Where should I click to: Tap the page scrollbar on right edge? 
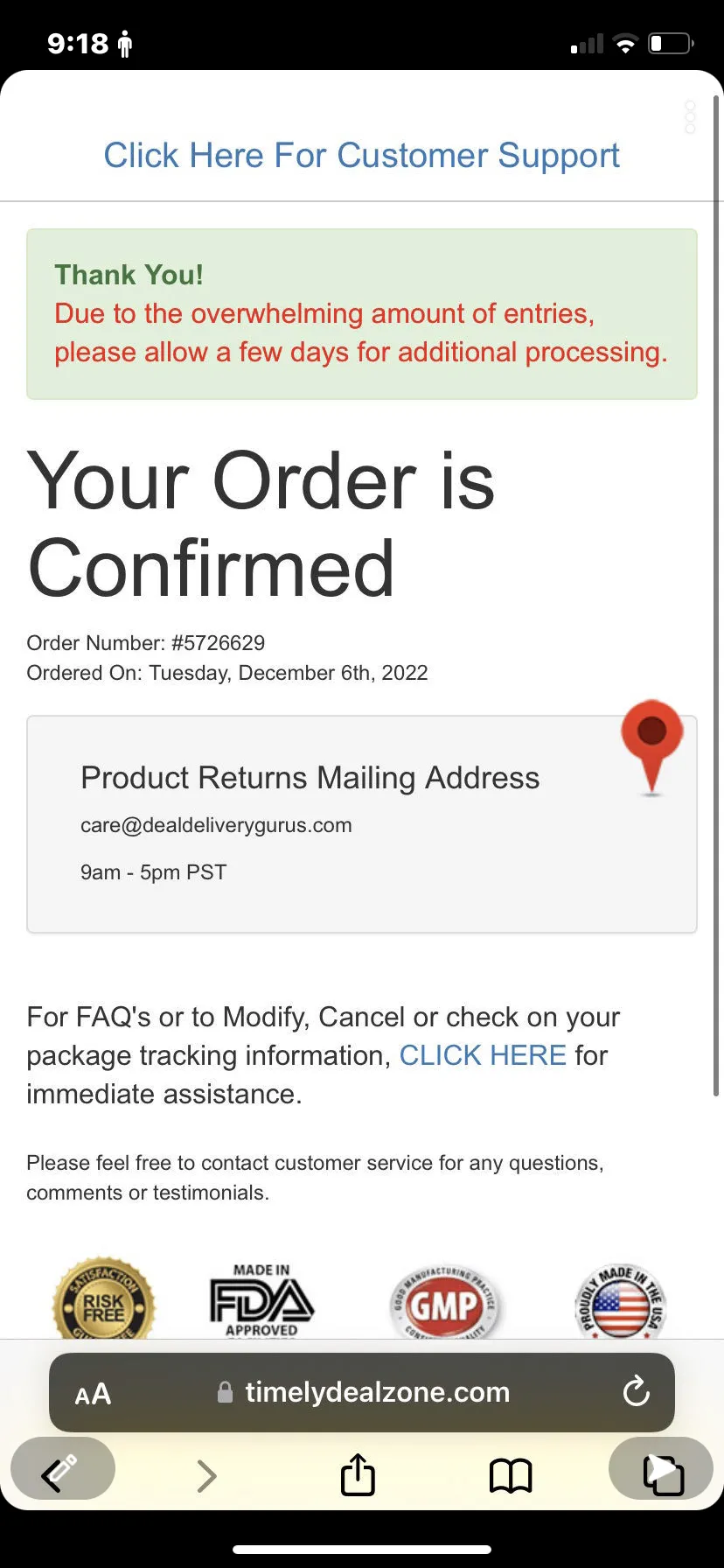click(x=716, y=595)
